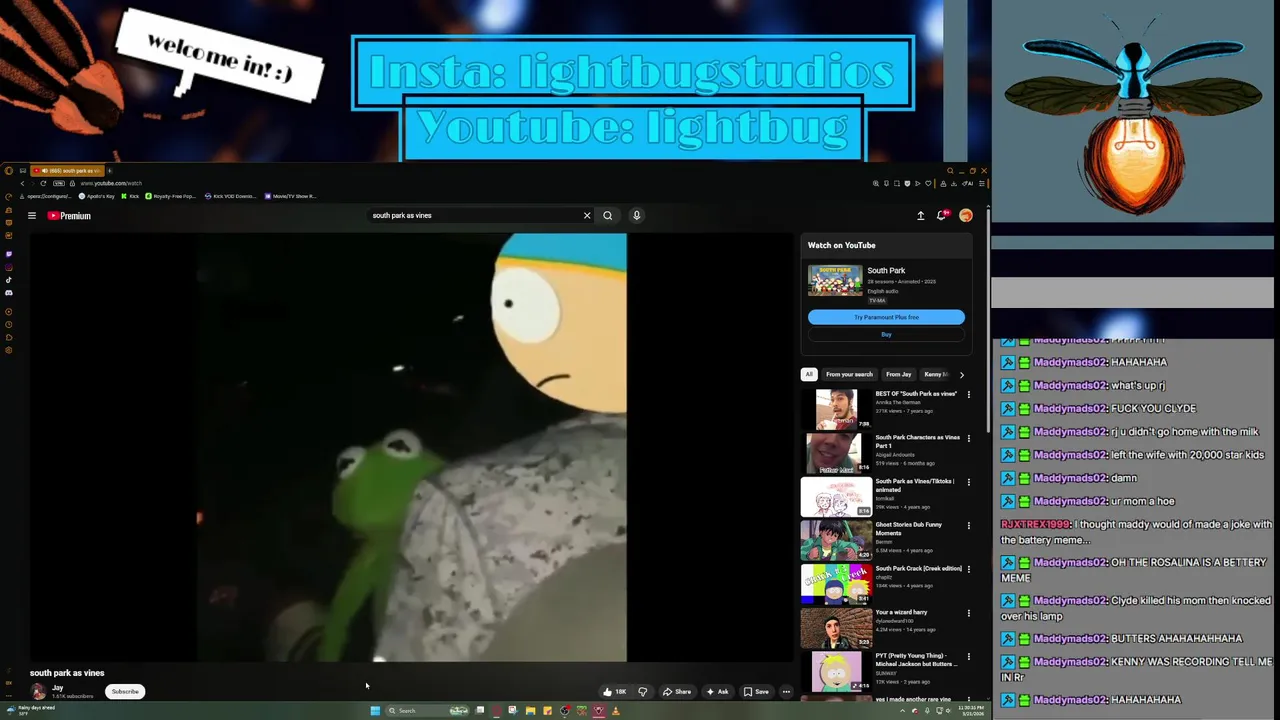The width and height of the screenshot is (1280, 720).
Task: Open the browser sidebar history clock
Action: (x=9, y=324)
